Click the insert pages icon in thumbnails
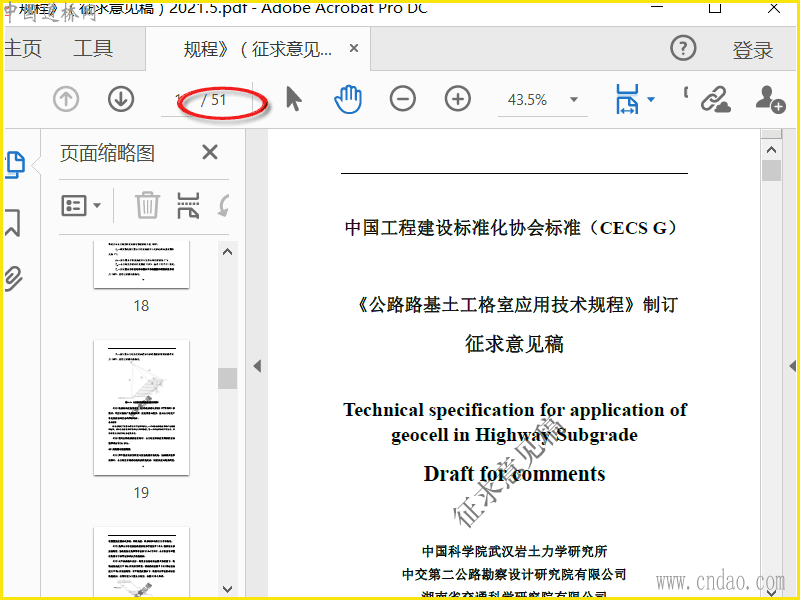Screen dimensions: 800x600 pos(188,205)
